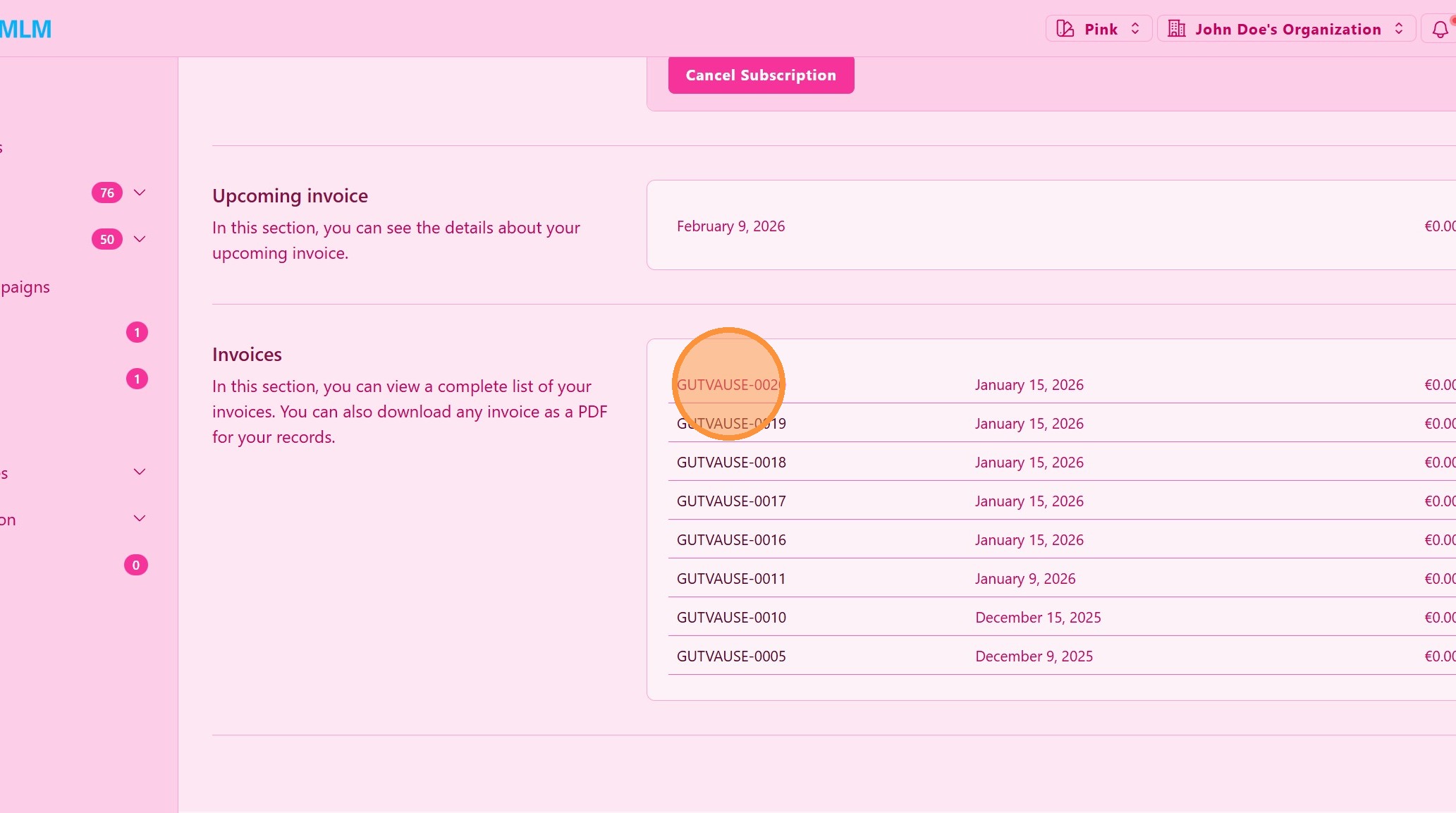Screen dimensions: 1456x813
Task: Click the organization building icon
Action: point(1177,29)
